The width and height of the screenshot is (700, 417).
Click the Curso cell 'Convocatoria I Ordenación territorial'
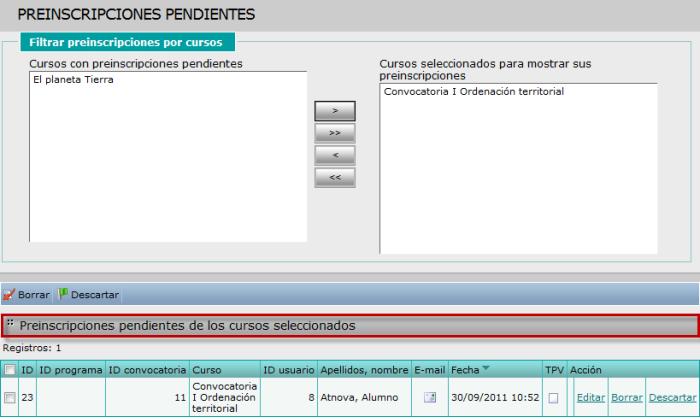tap(225, 397)
